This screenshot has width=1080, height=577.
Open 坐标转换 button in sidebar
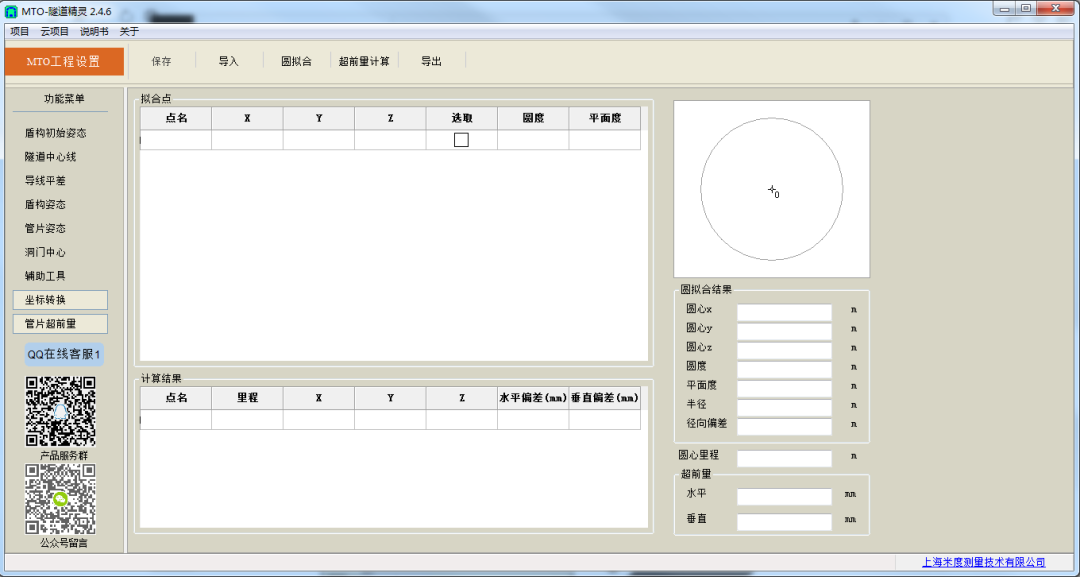[x=60, y=300]
